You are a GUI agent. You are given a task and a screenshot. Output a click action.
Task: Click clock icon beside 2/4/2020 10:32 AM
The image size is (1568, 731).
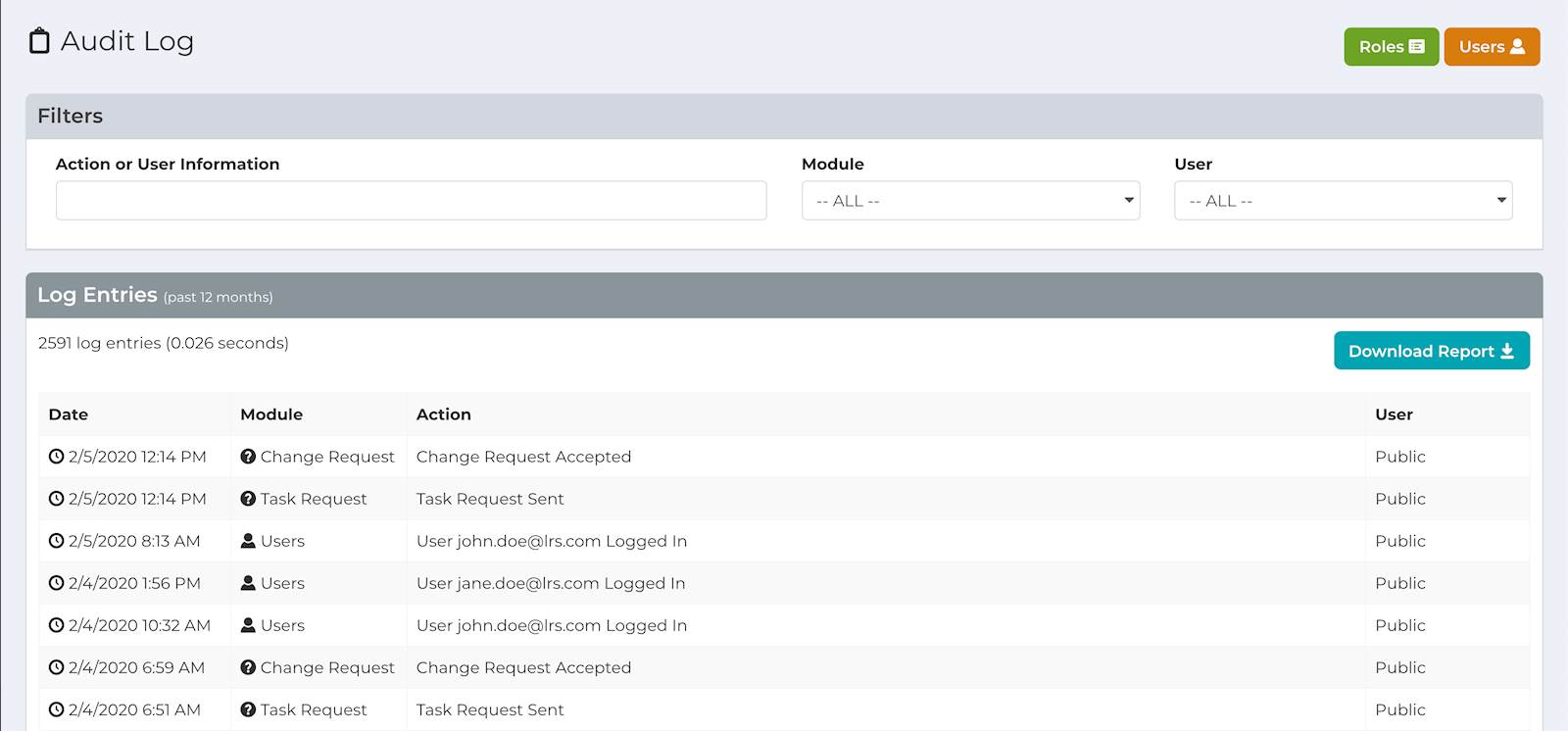click(x=57, y=625)
